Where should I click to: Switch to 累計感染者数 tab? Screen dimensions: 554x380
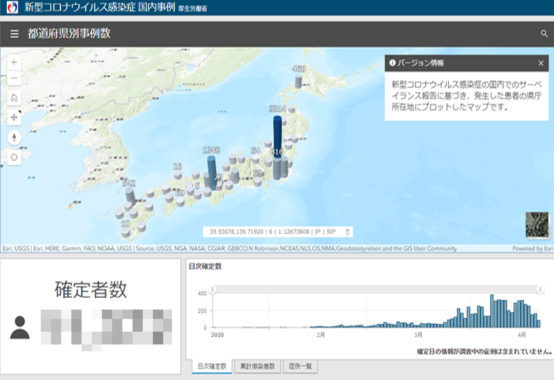click(257, 367)
